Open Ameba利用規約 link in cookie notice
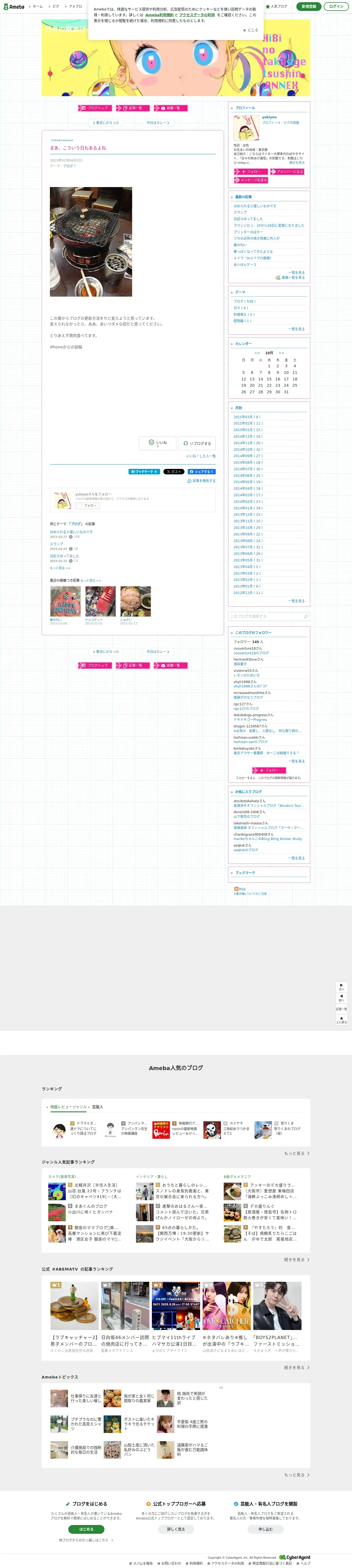This screenshot has height=1568, width=352. point(160,15)
